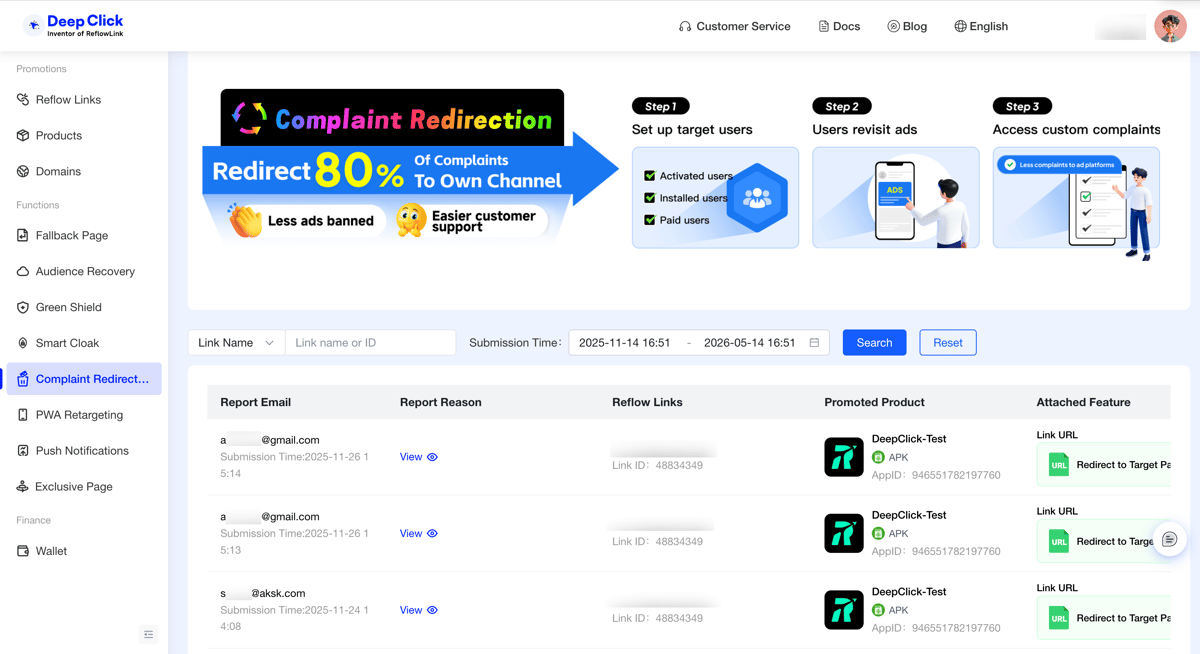Click the Reflow Links sidebar icon
The width and height of the screenshot is (1200, 654).
pyautogui.click(x=23, y=100)
